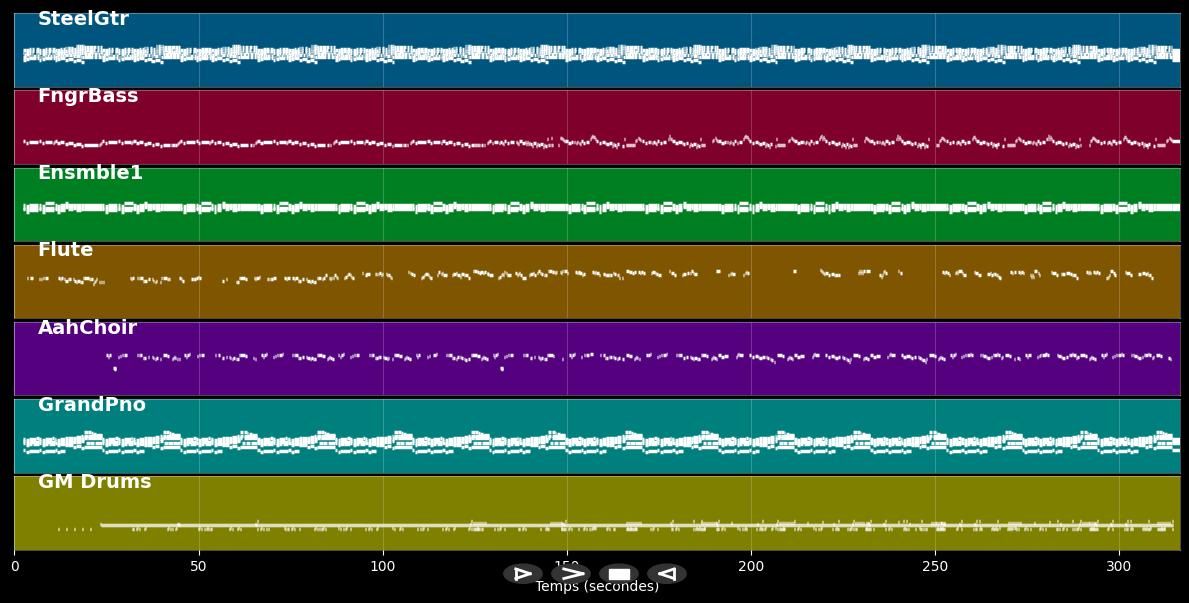
Task: Jump to the 100 seconds axis marker
Action: point(383,566)
